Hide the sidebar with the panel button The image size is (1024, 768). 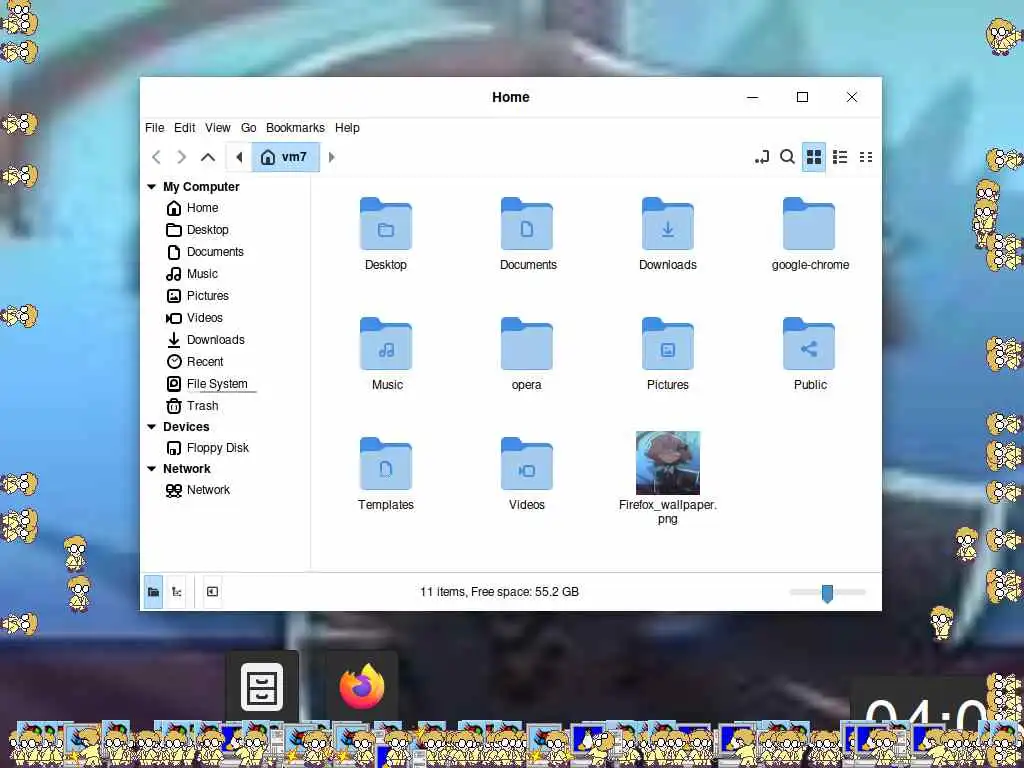pyautogui.click(x=212, y=592)
